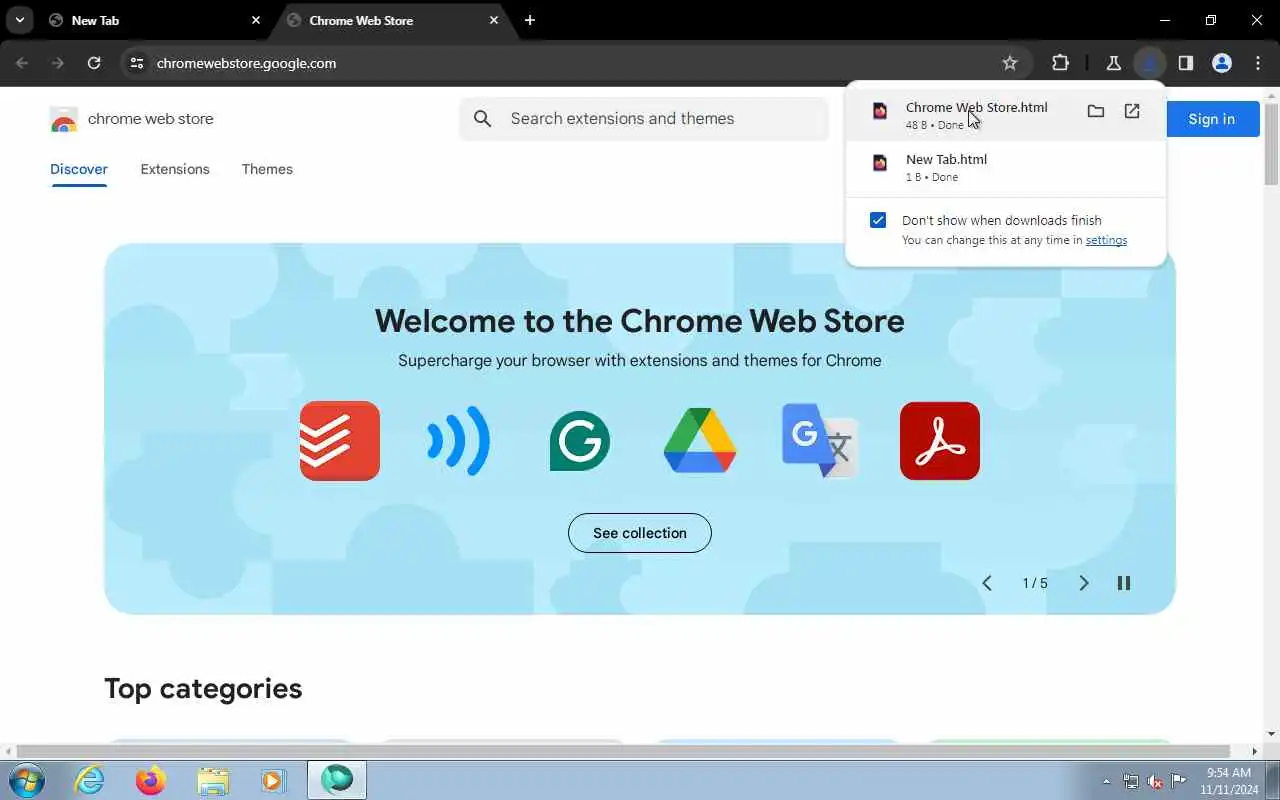Reload the current page
Viewport: 1280px width, 800px height.
click(94, 63)
